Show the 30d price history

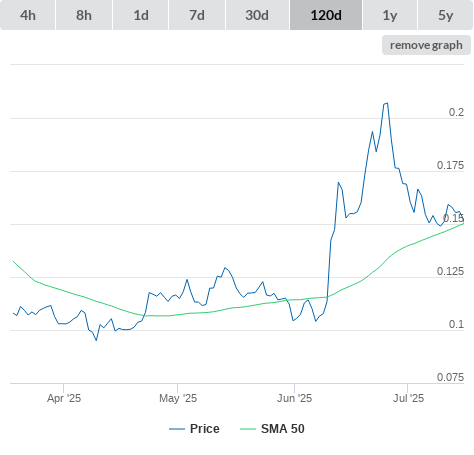click(x=257, y=15)
